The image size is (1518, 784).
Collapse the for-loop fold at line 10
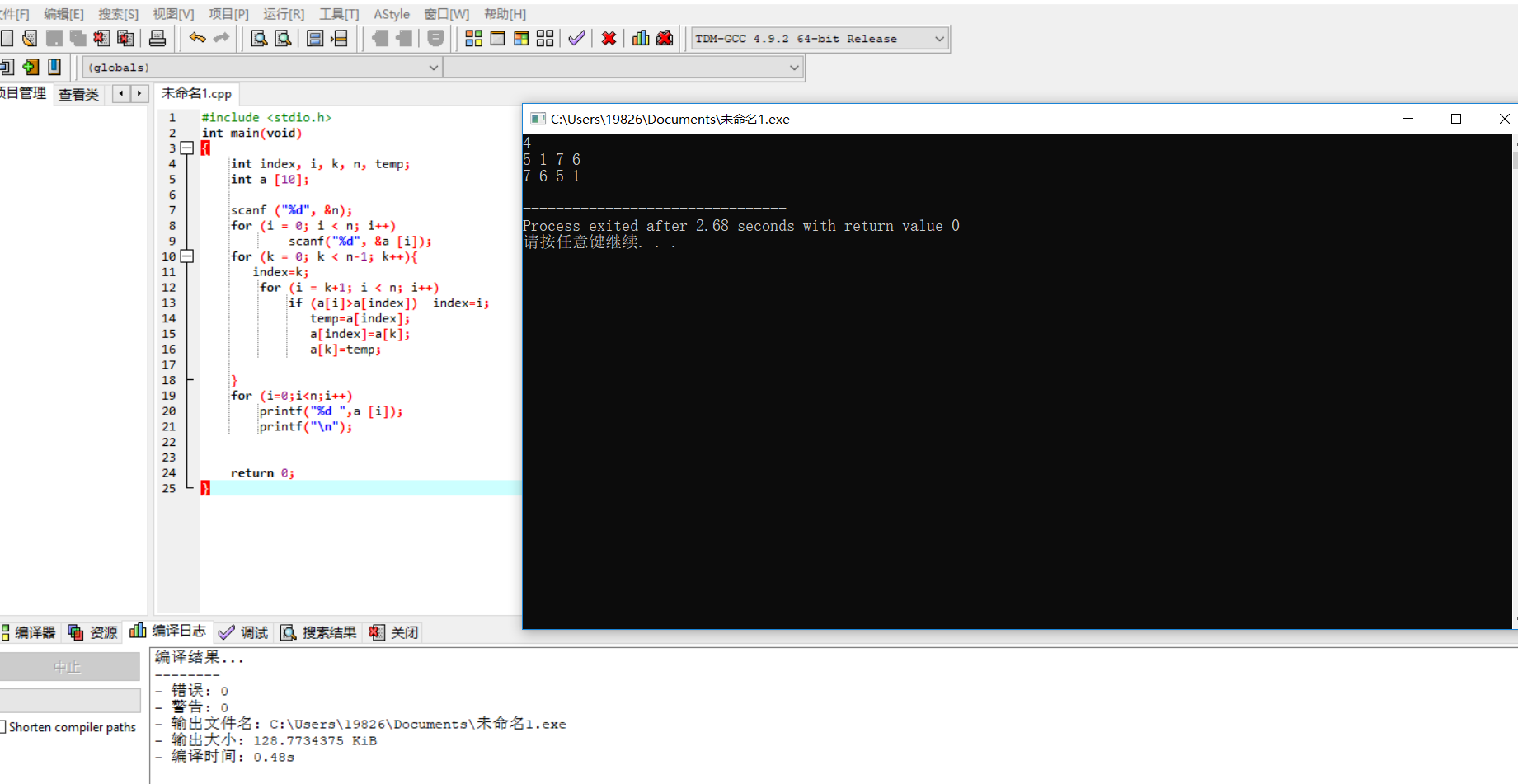[187, 256]
